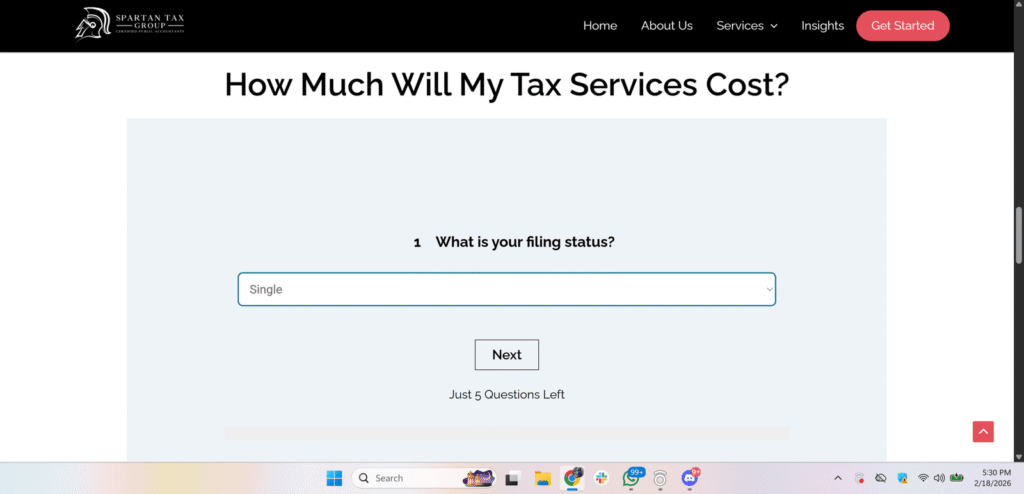Image resolution: width=1024 pixels, height=494 pixels.
Task: Open the About Us page
Action: click(x=666, y=26)
